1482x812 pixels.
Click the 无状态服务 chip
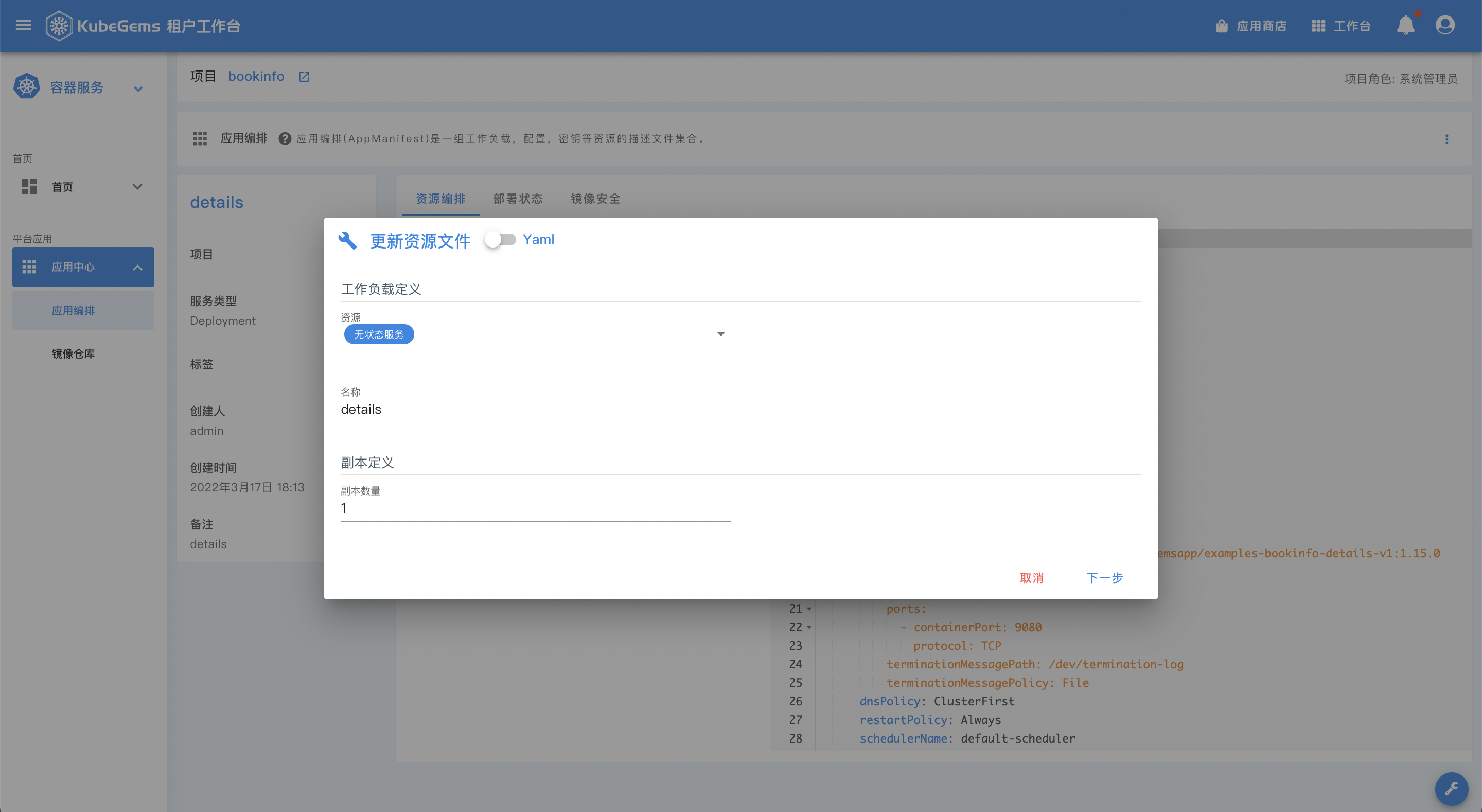coord(379,334)
